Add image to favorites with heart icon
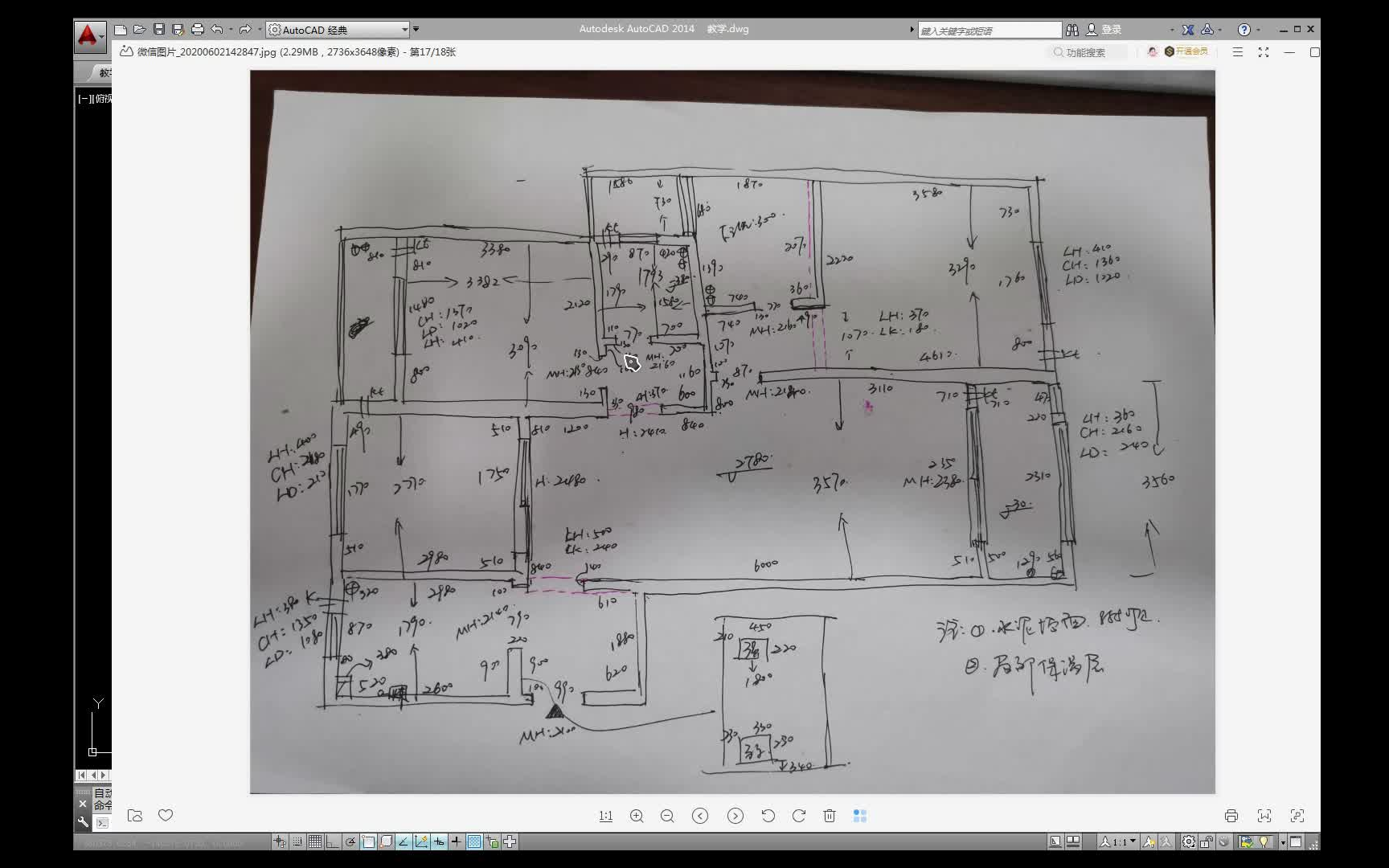The image size is (1389, 868). click(166, 815)
